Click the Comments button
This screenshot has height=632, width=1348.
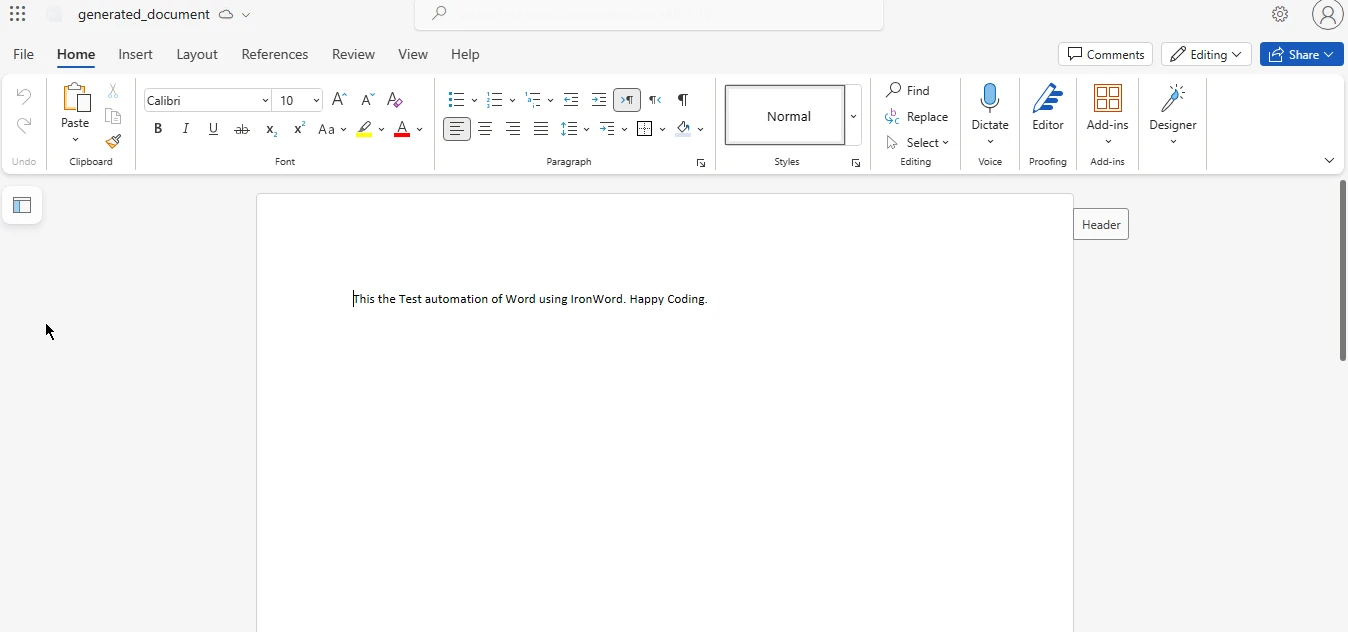pos(1105,54)
